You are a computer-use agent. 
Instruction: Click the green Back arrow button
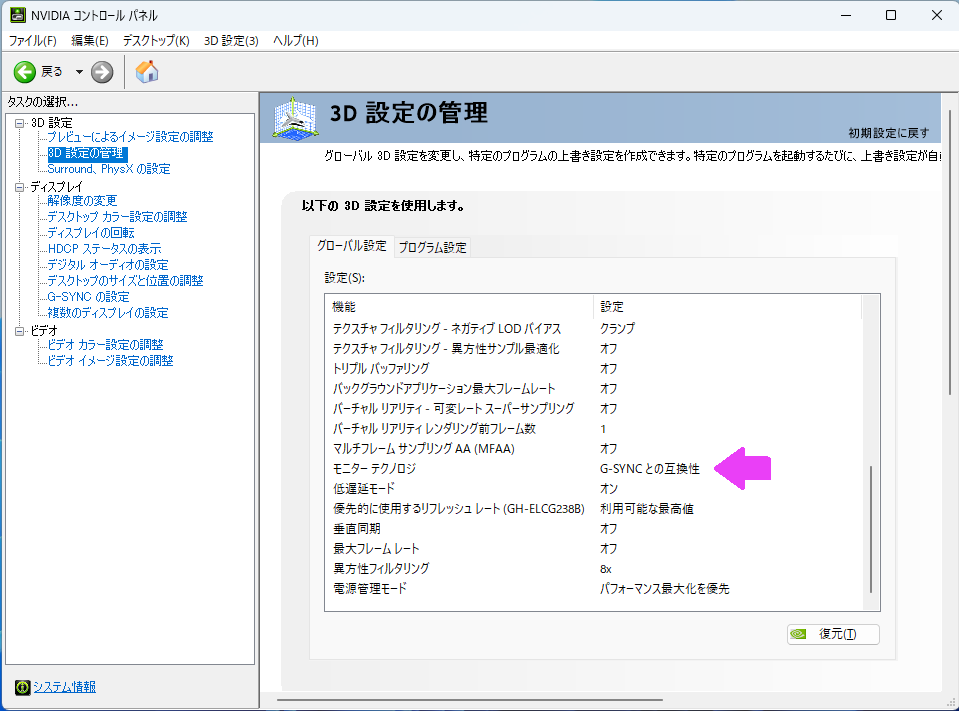point(24,72)
